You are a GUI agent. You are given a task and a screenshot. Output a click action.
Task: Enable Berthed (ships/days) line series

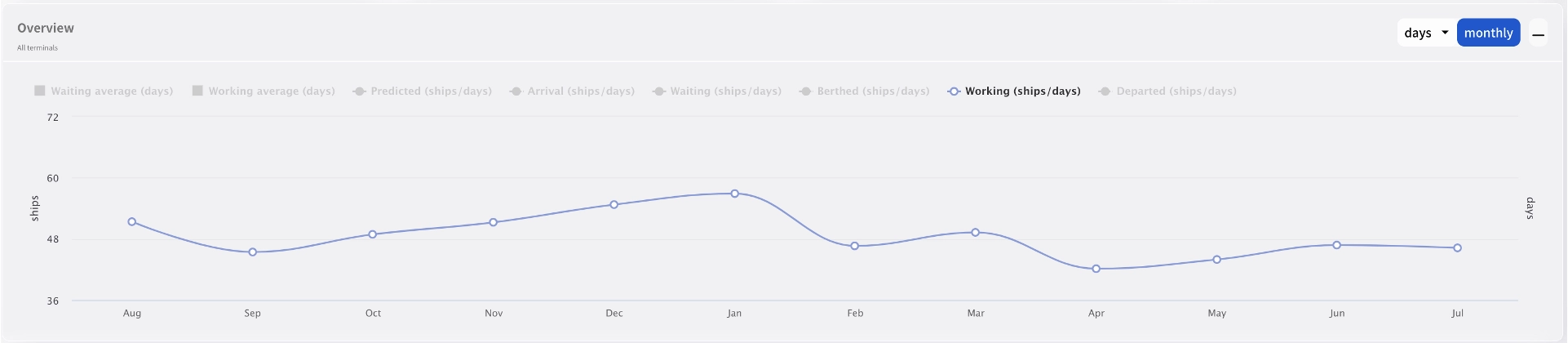click(x=865, y=91)
